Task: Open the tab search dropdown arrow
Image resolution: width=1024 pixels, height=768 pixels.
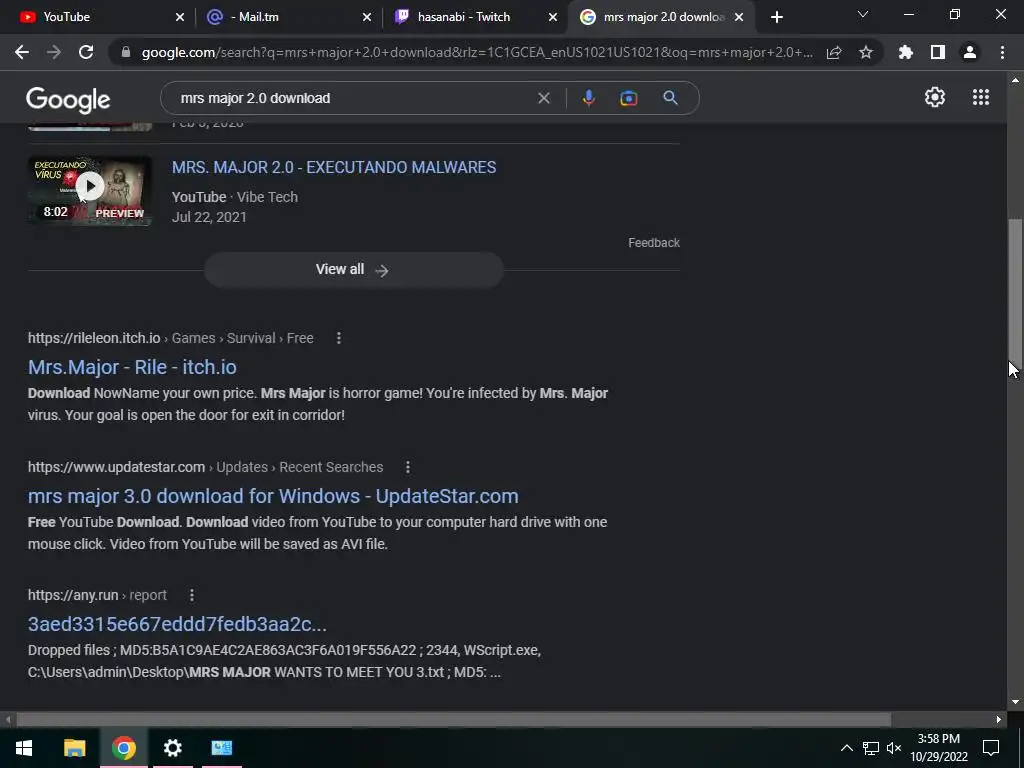Action: point(863,14)
